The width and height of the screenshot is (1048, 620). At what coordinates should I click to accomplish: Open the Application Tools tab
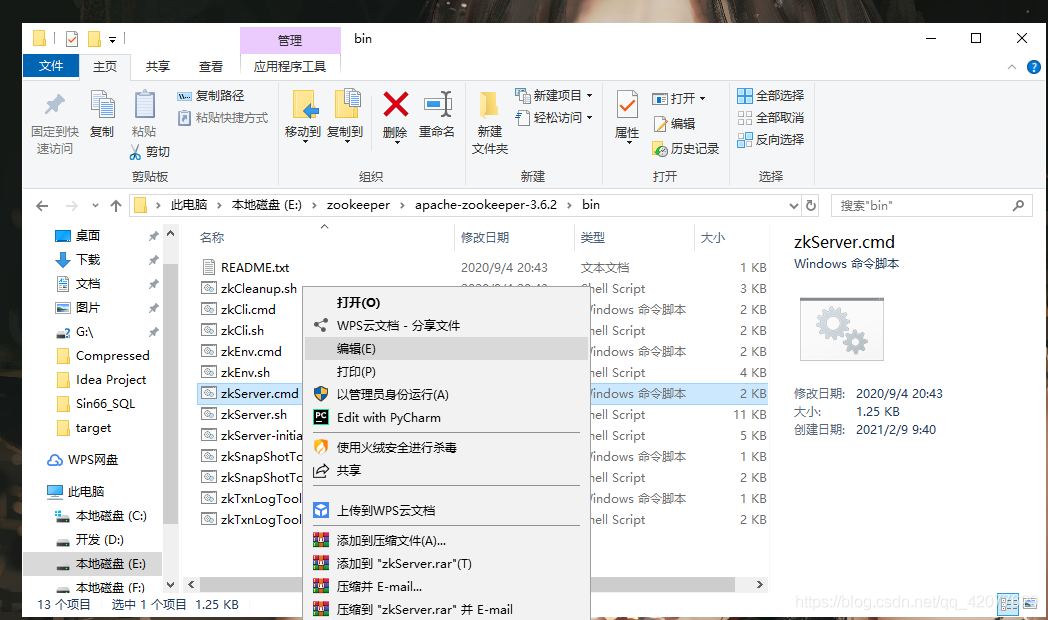tap(290, 66)
